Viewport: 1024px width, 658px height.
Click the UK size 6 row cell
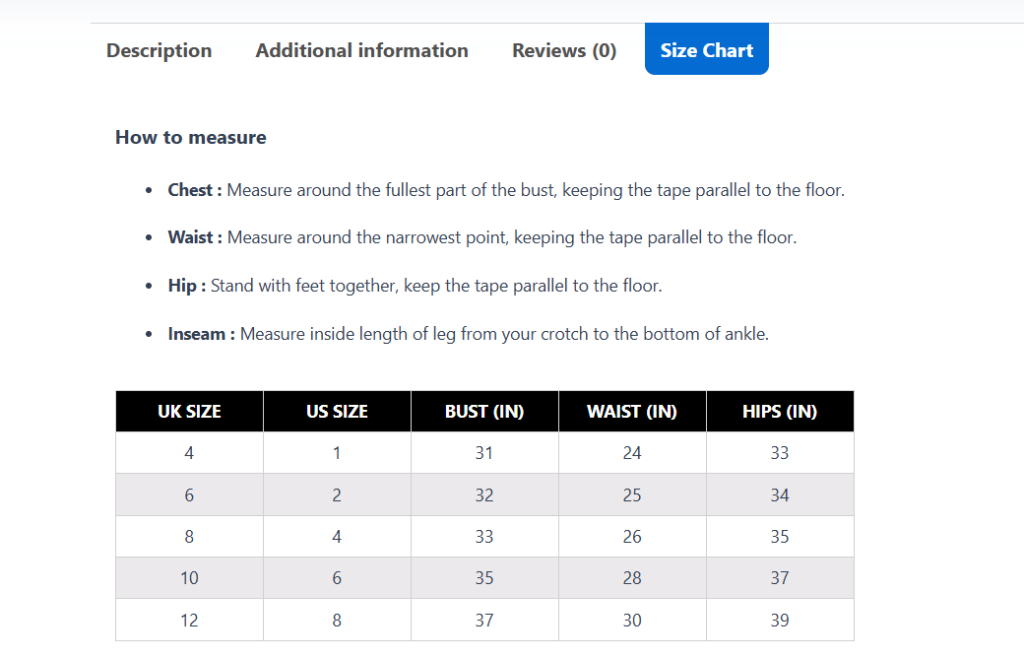188,494
